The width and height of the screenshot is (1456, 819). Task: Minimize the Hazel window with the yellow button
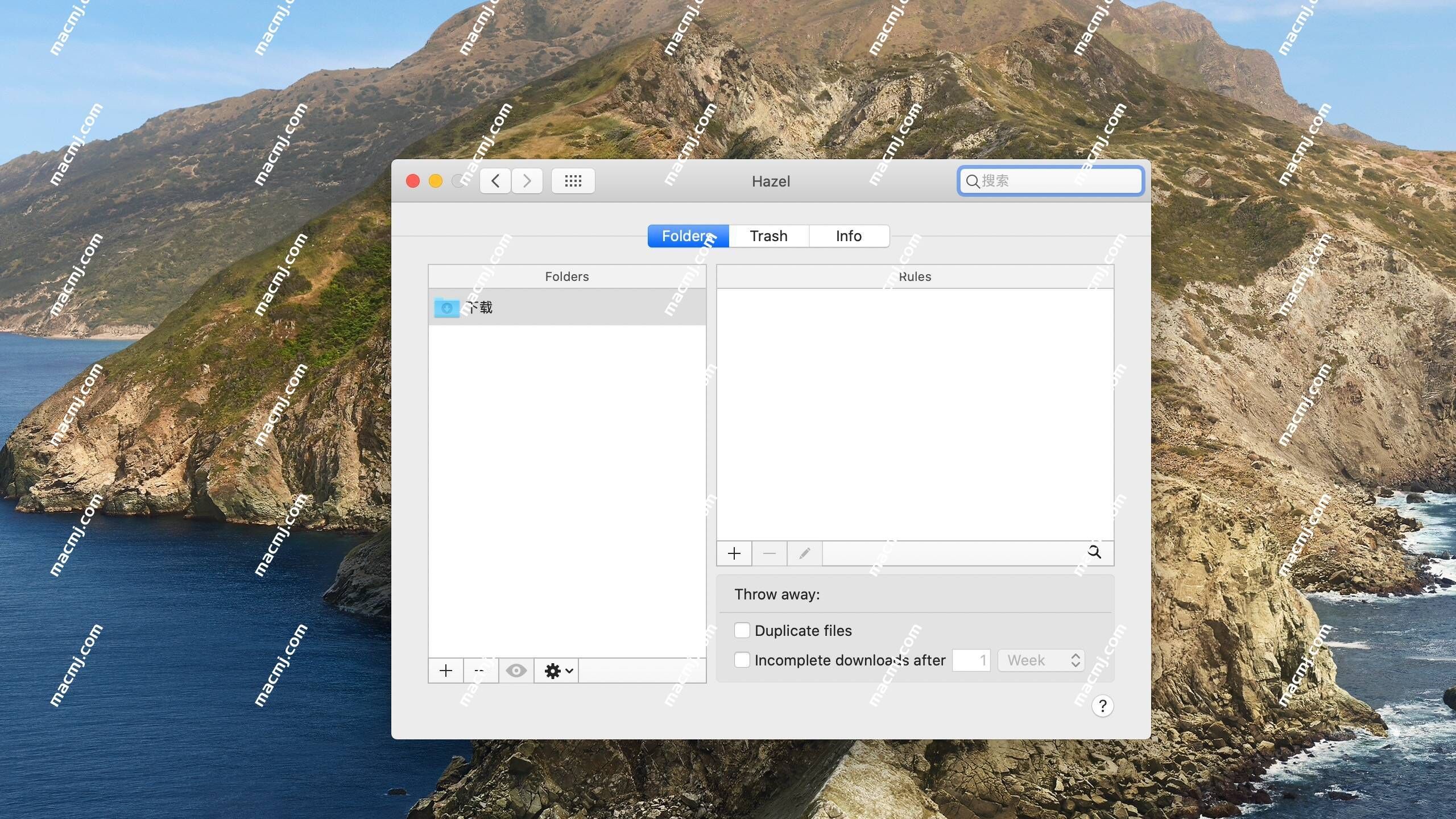(436, 181)
